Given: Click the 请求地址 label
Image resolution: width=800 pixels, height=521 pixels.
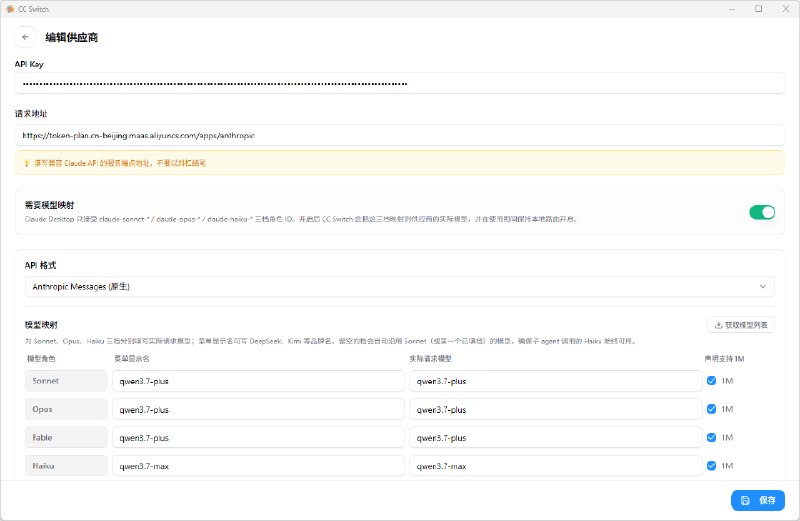Looking at the screenshot, I should (x=31, y=114).
